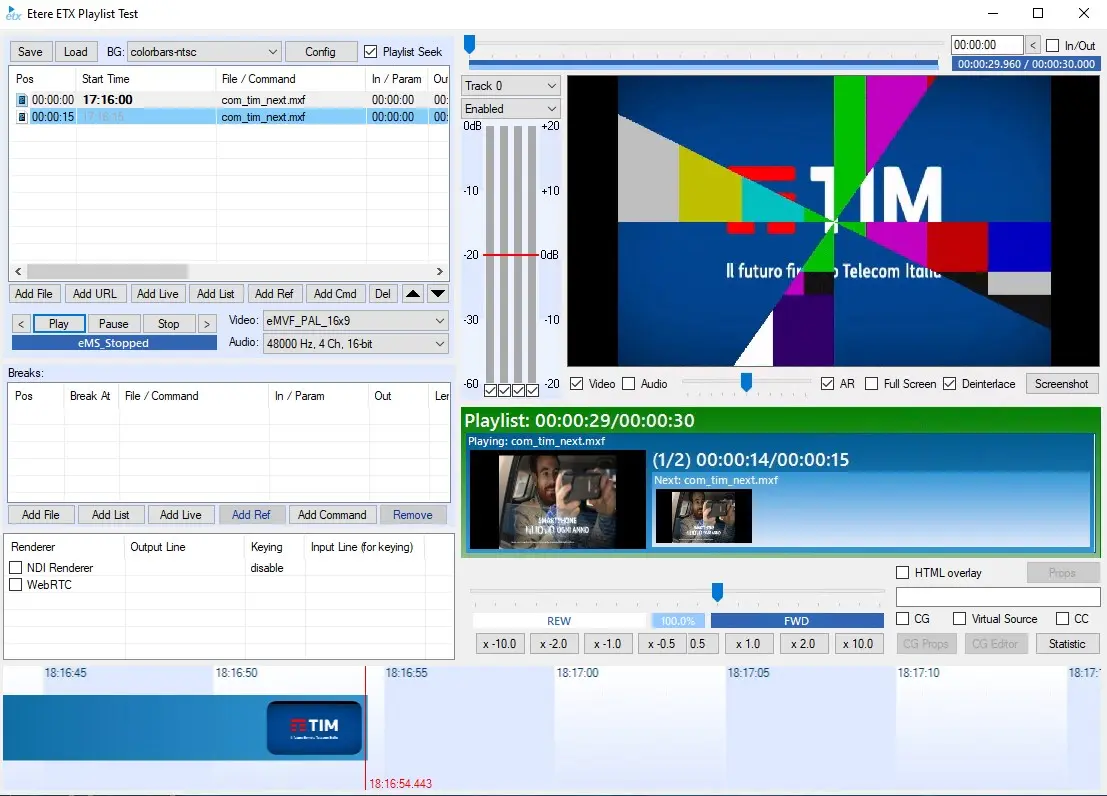Viewport: 1107px width, 796px height.
Task: Click file icon of first playlist row
Action: point(22,100)
